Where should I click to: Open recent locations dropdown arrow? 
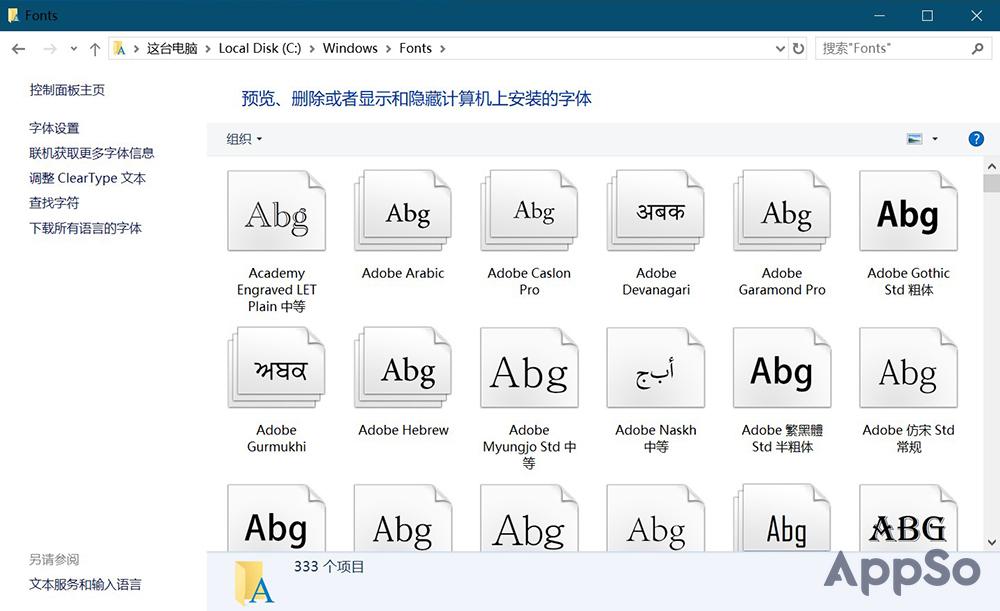click(x=74, y=48)
